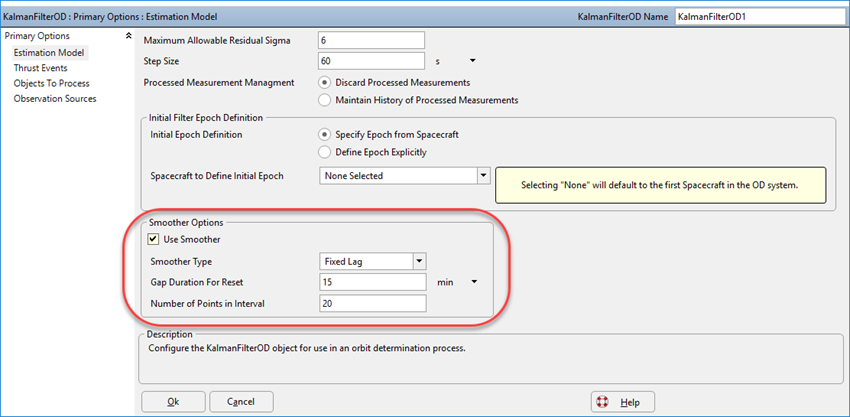Click the Step Size label

tap(161, 61)
